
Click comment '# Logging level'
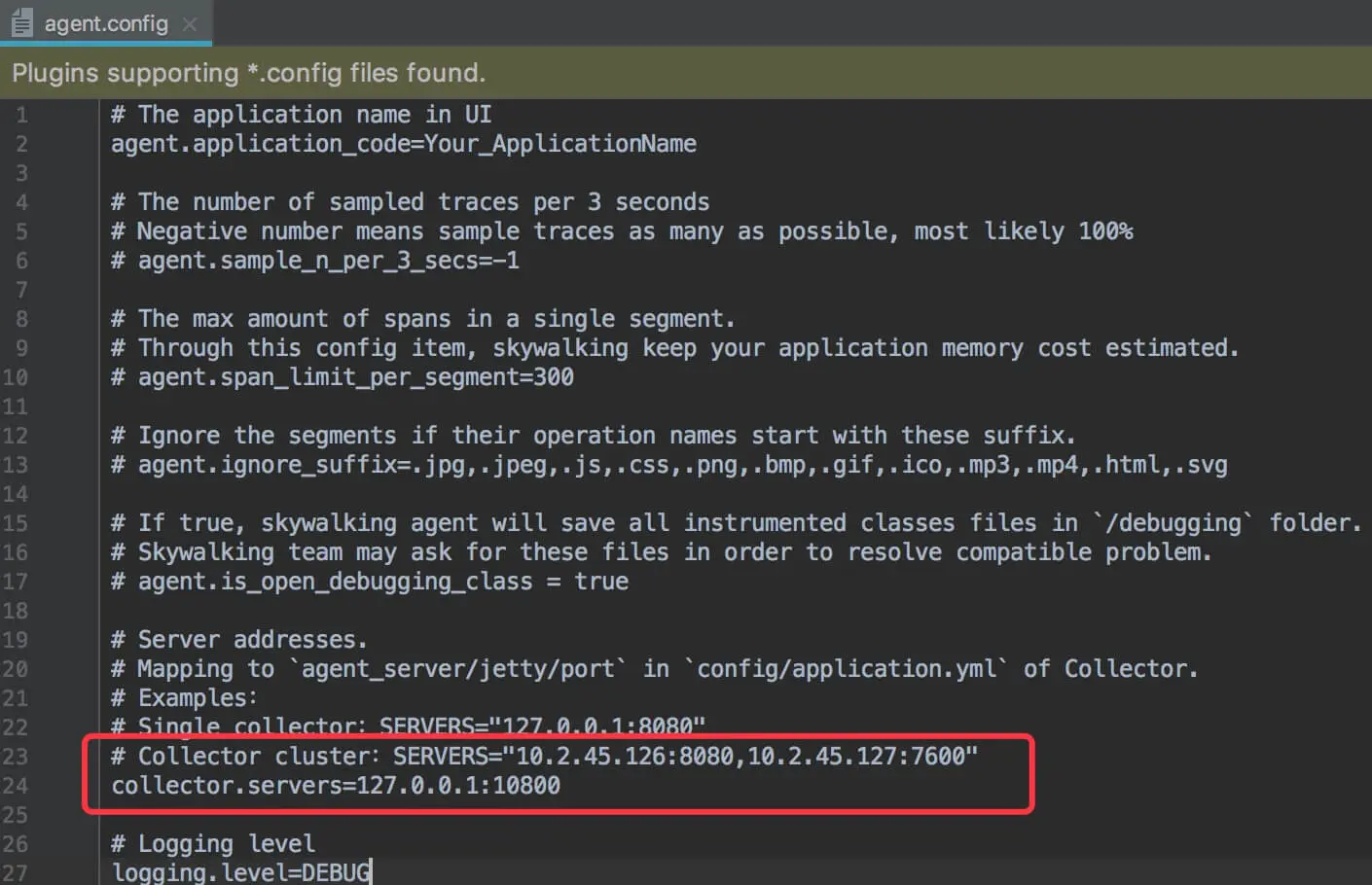pyautogui.click(x=213, y=844)
